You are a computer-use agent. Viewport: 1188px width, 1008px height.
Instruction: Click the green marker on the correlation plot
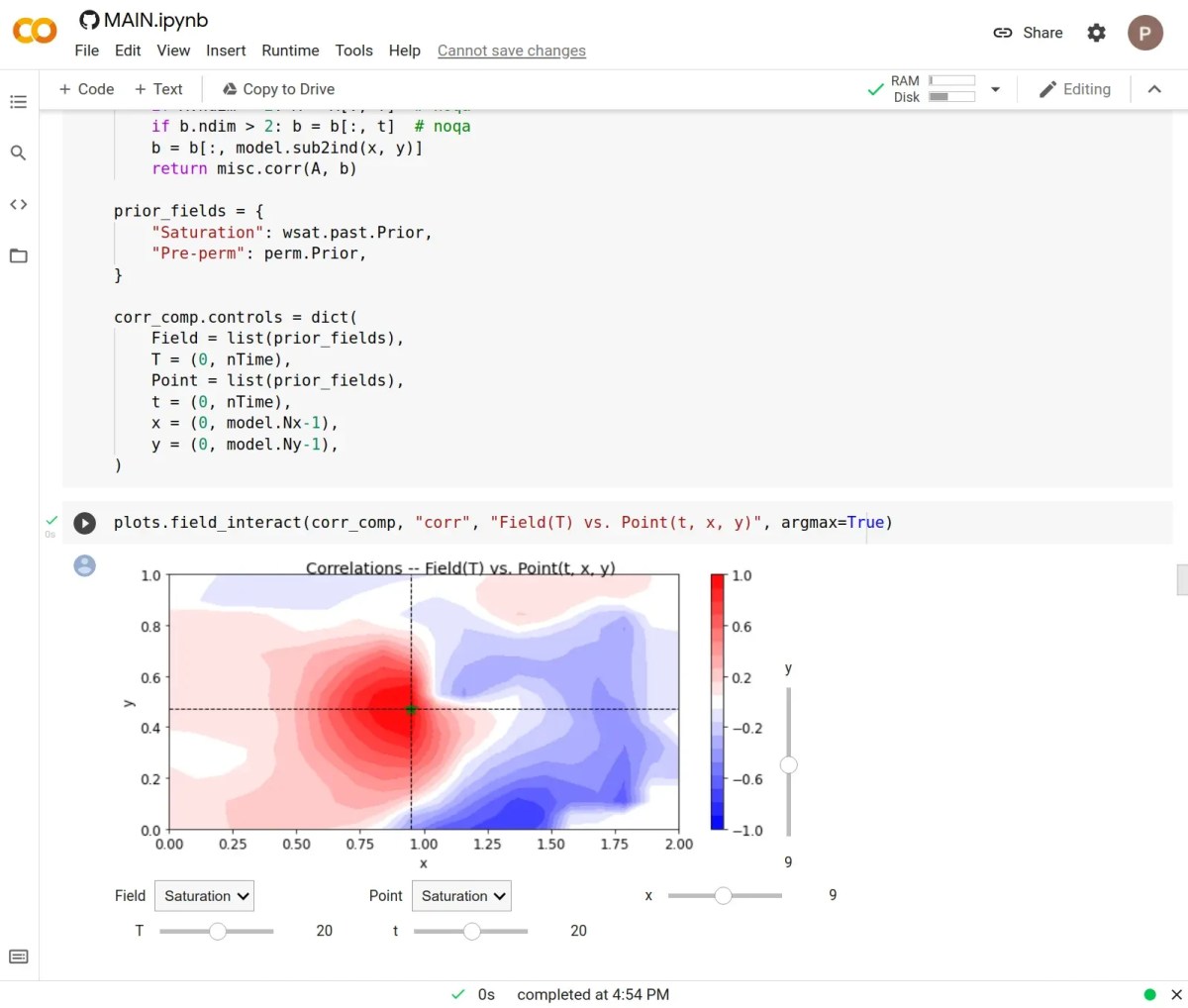coord(411,709)
